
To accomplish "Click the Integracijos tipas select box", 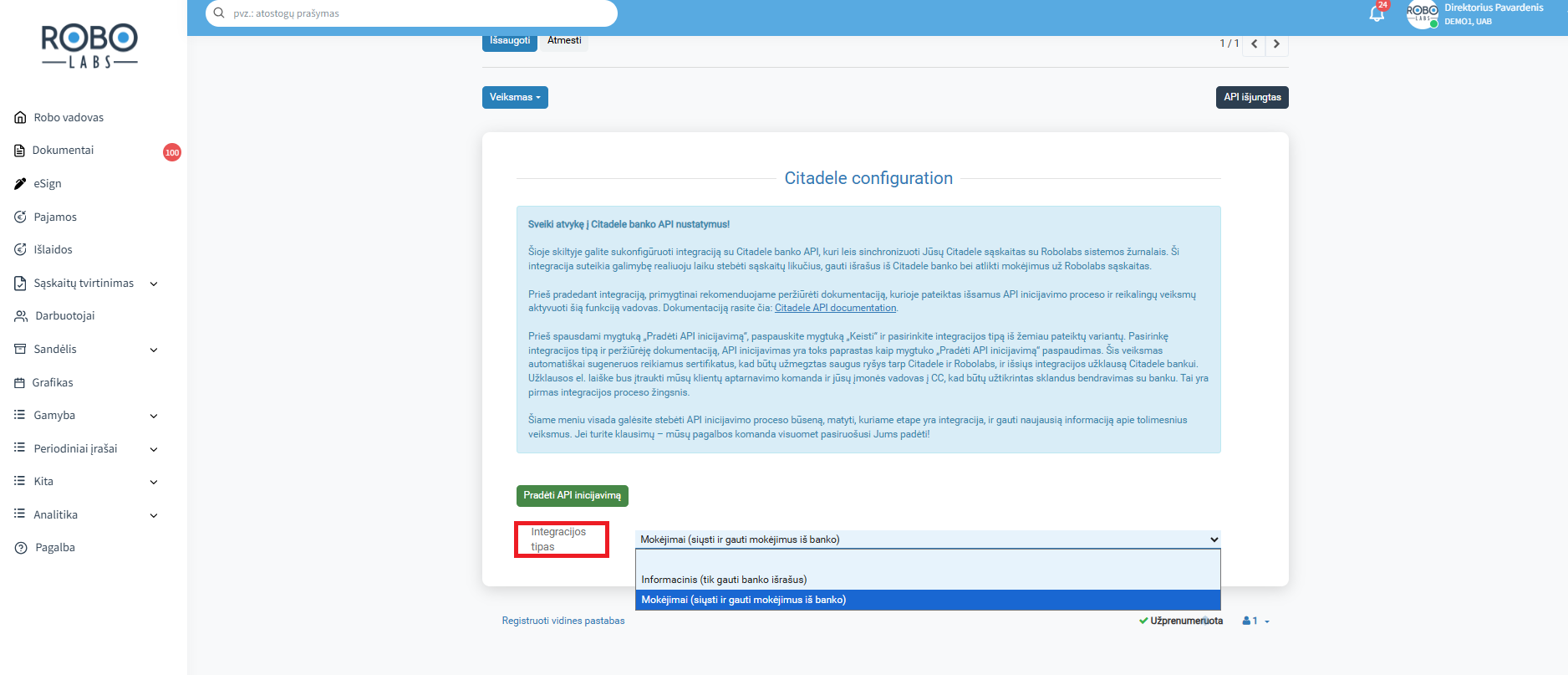I will click(x=928, y=539).
